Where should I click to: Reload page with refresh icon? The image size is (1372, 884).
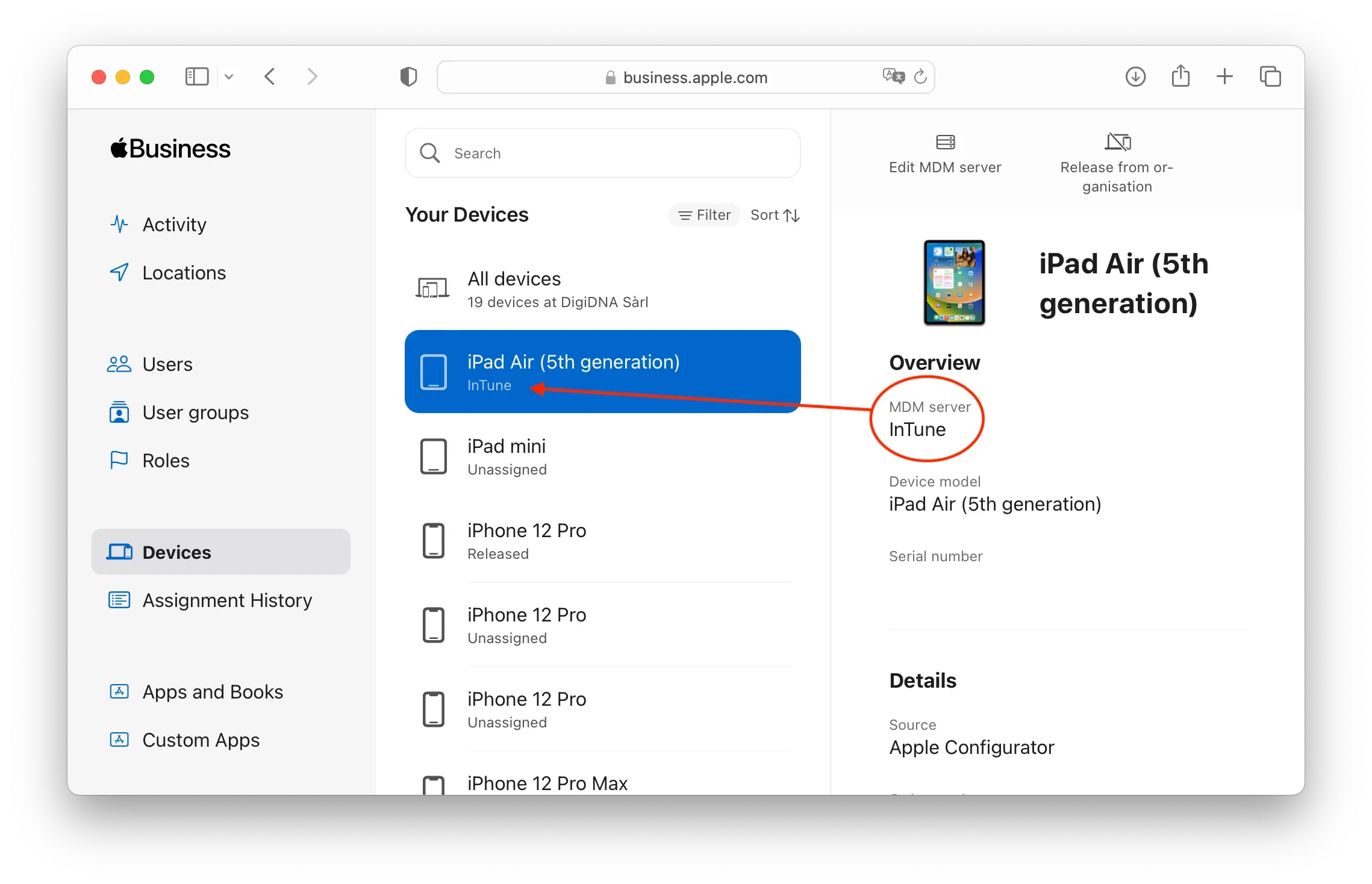920,77
